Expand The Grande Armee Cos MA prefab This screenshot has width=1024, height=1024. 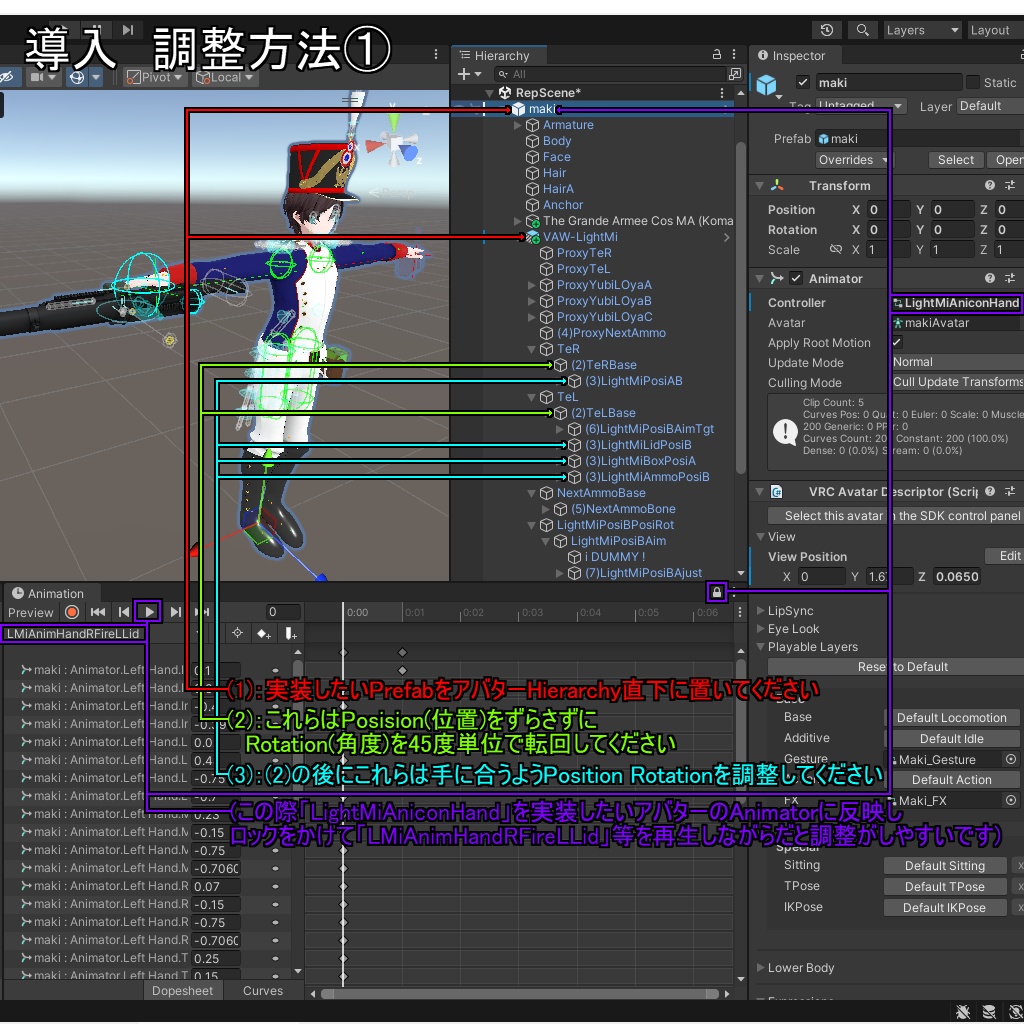(x=518, y=221)
